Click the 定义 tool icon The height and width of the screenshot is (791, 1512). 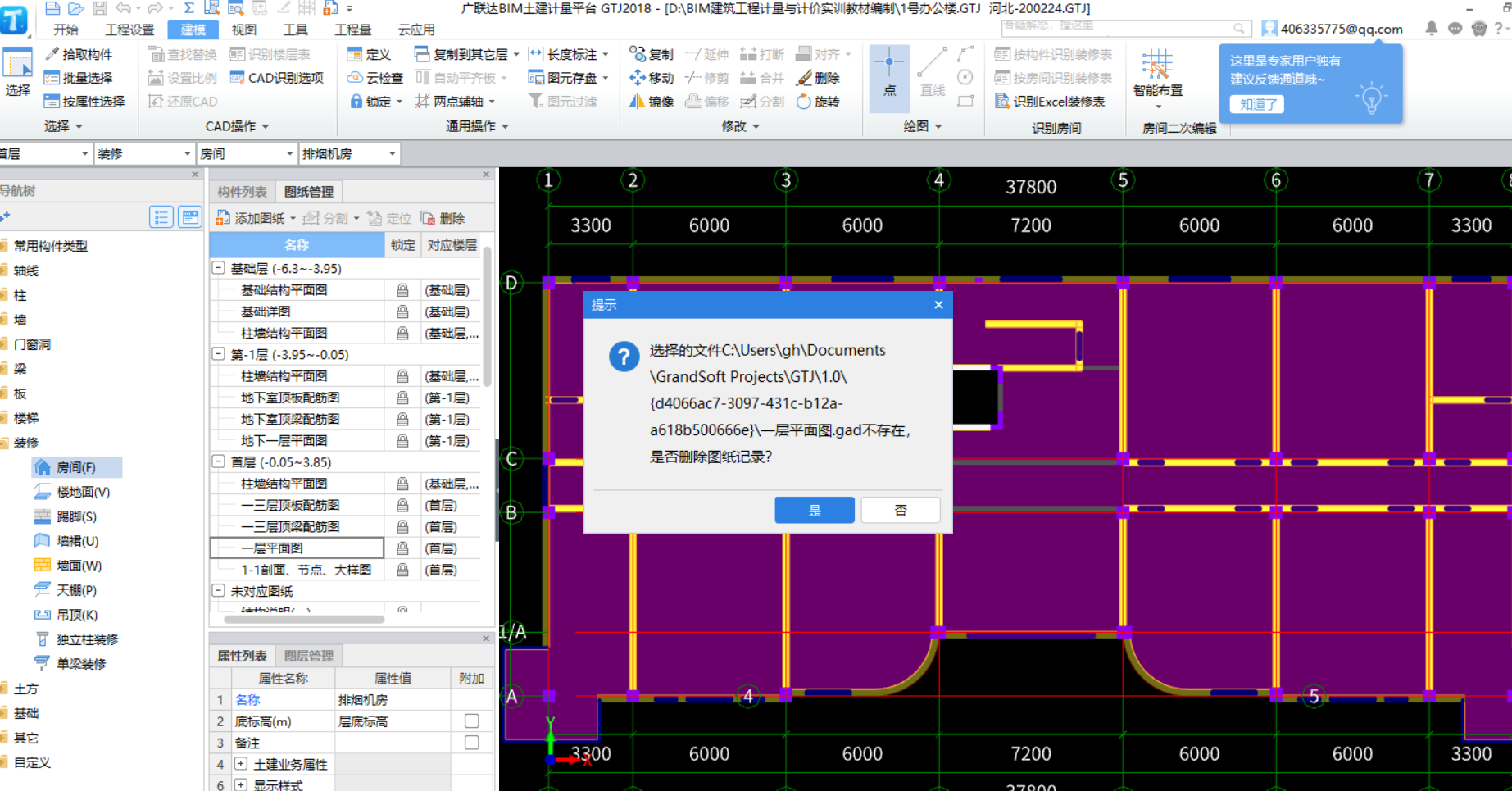click(x=369, y=54)
